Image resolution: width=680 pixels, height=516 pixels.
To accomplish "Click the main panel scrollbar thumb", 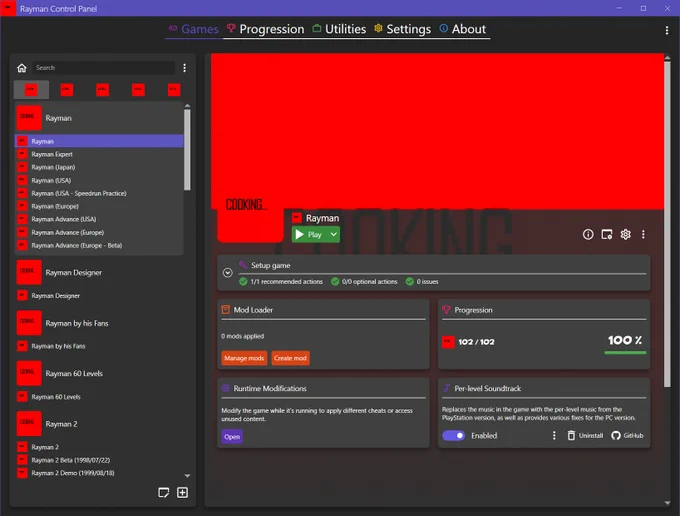I will [667, 224].
